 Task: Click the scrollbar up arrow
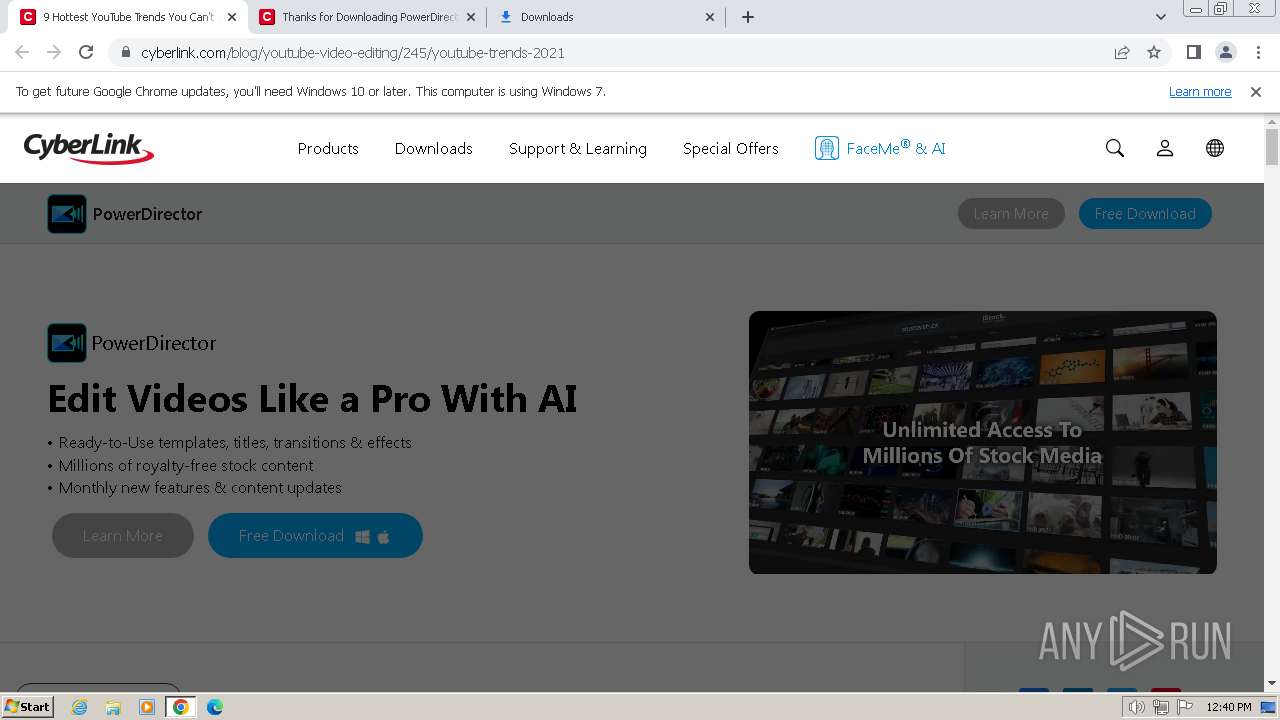1272,120
